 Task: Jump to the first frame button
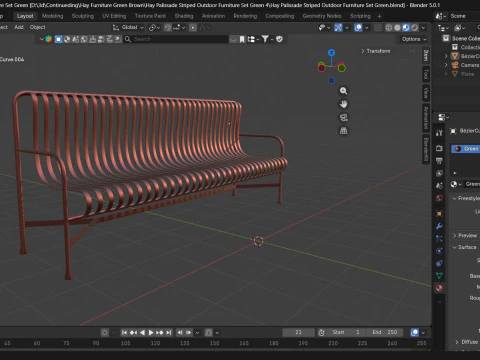(124, 332)
